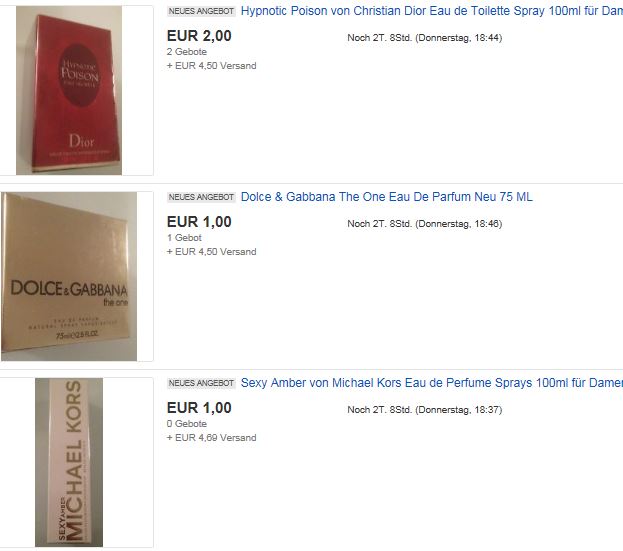The height and width of the screenshot is (551, 623).
Task: Click the 2 Gebote bid count
Action: [187, 52]
